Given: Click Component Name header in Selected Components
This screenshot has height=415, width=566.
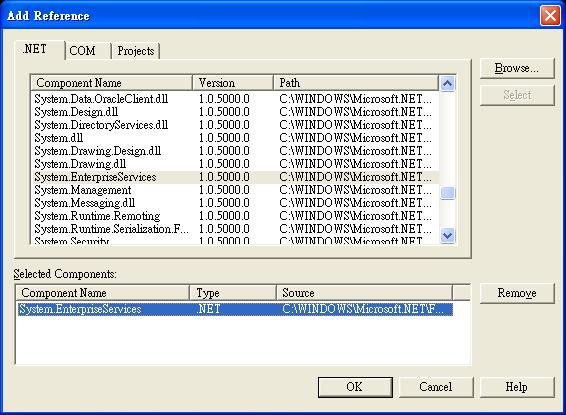Looking at the screenshot, I should 103,293.
